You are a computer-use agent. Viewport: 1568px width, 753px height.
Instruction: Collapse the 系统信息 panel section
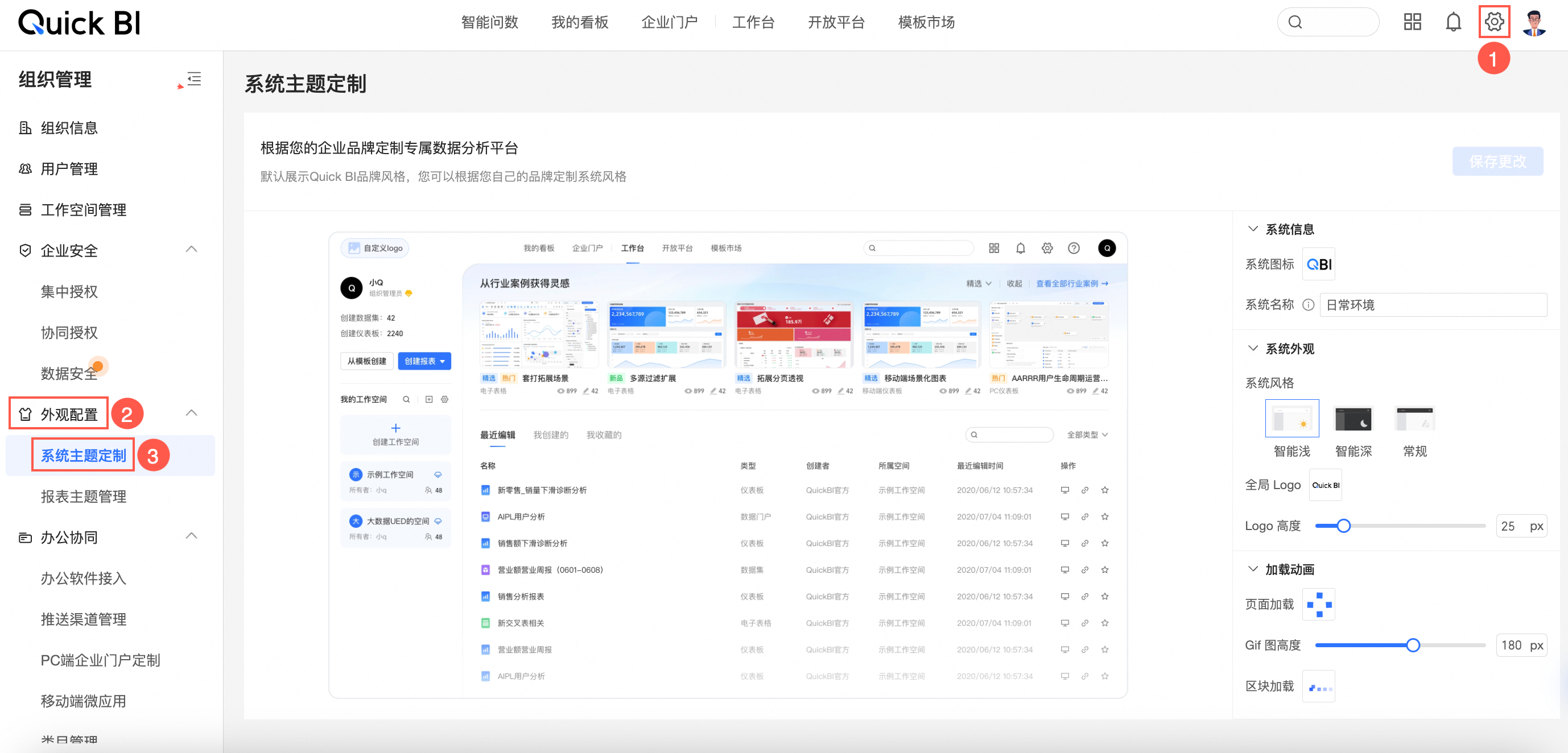tap(1253, 229)
